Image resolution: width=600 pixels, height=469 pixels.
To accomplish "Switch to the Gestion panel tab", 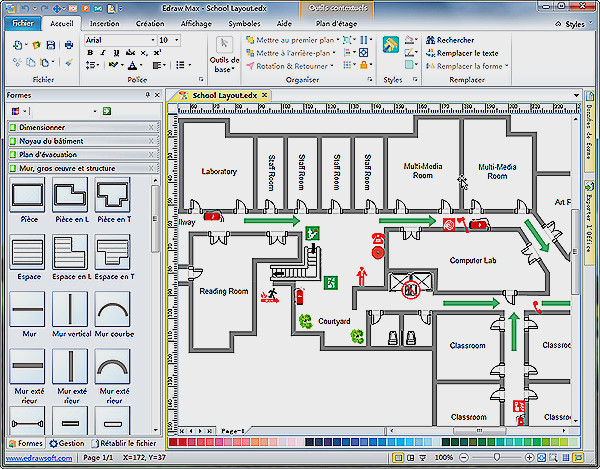I will tap(67, 443).
